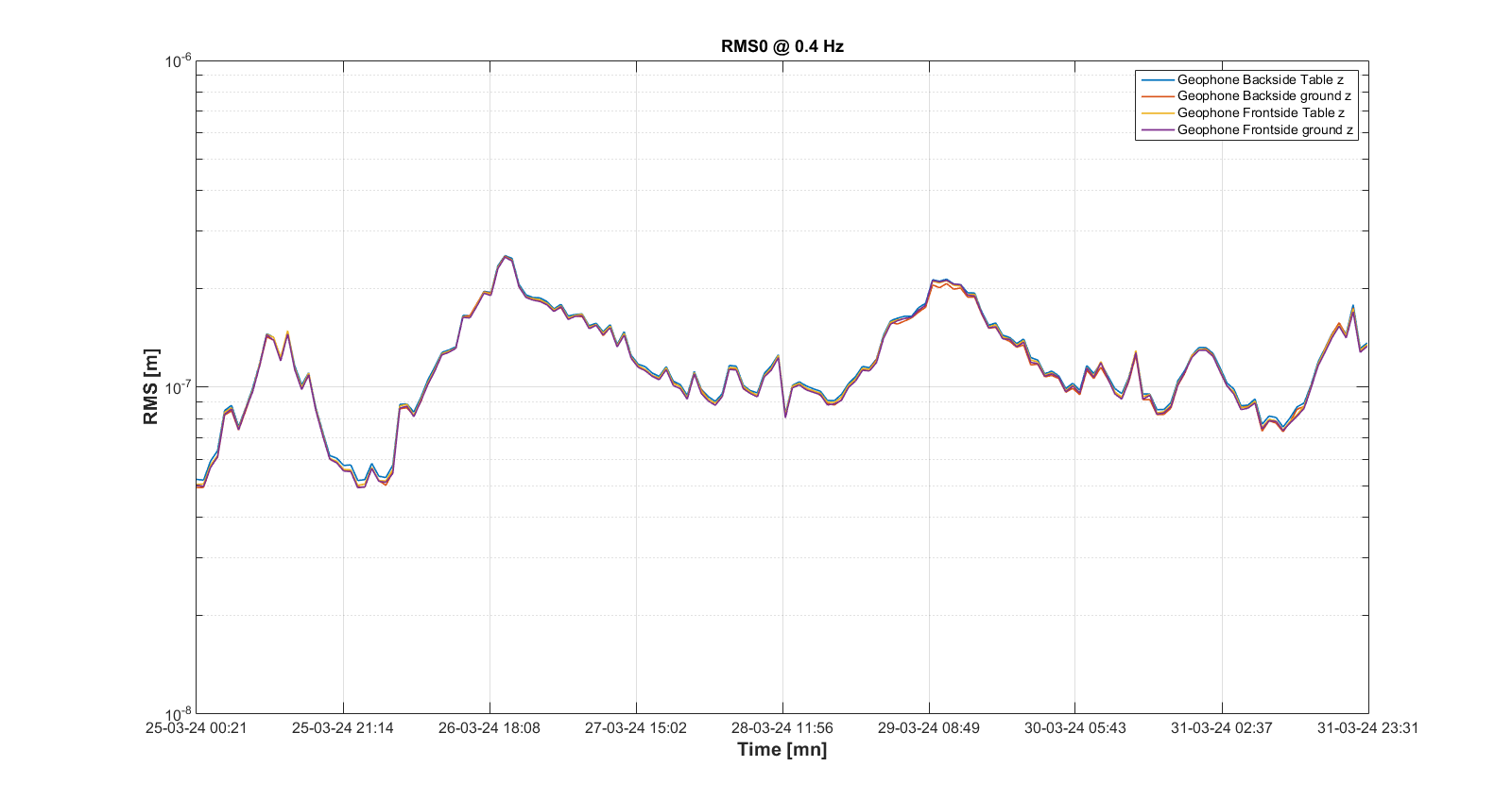Click x-axis tick label "25-03-24 21:14"
1512x801 pixels.
tap(342, 728)
